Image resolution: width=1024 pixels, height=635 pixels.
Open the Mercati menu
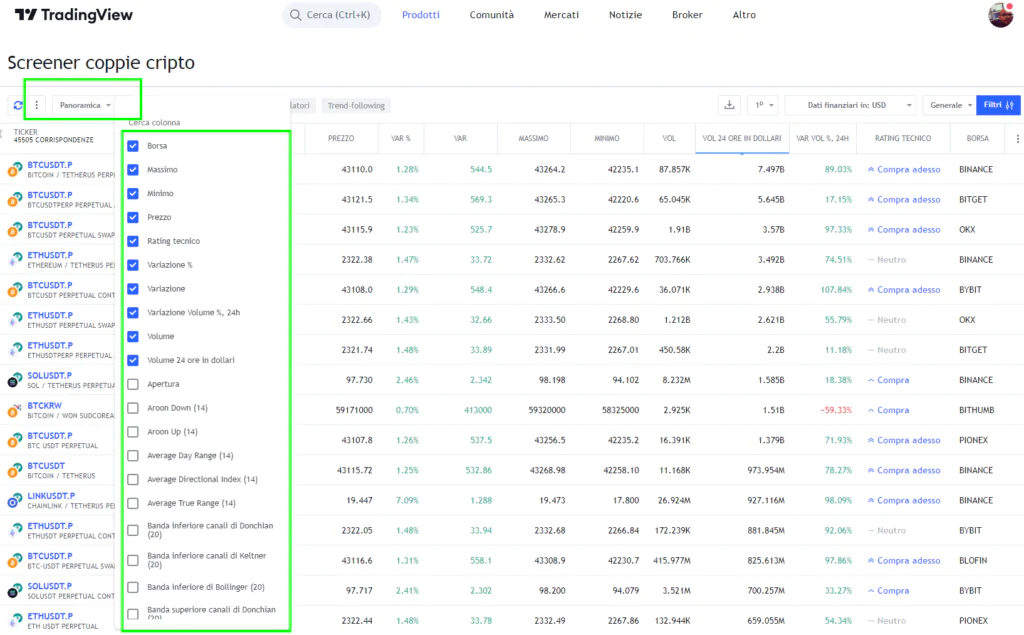coord(561,15)
